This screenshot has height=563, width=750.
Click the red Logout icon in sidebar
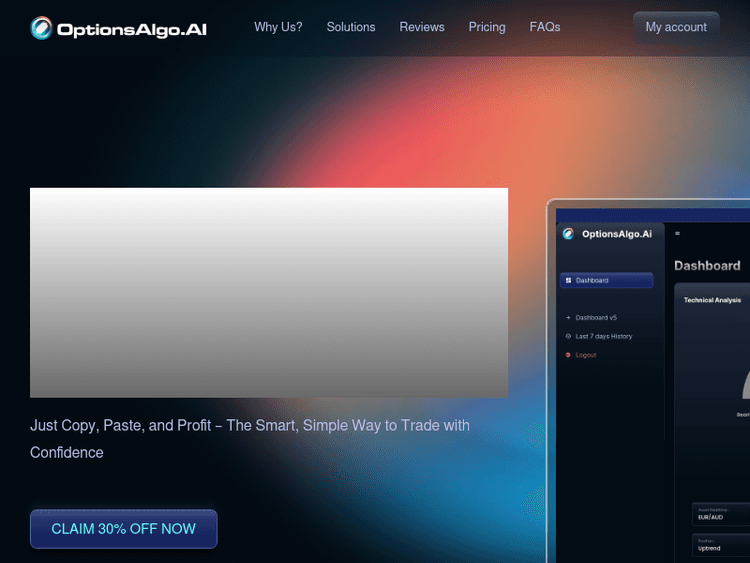(568, 355)
